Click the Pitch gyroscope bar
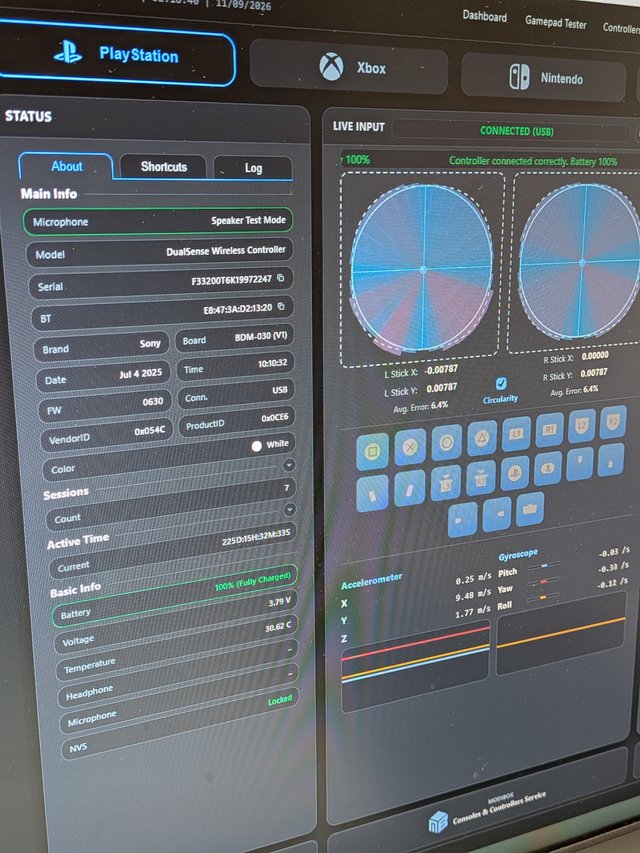The height and width of the screenshot is (853, 640). (543, 566)
